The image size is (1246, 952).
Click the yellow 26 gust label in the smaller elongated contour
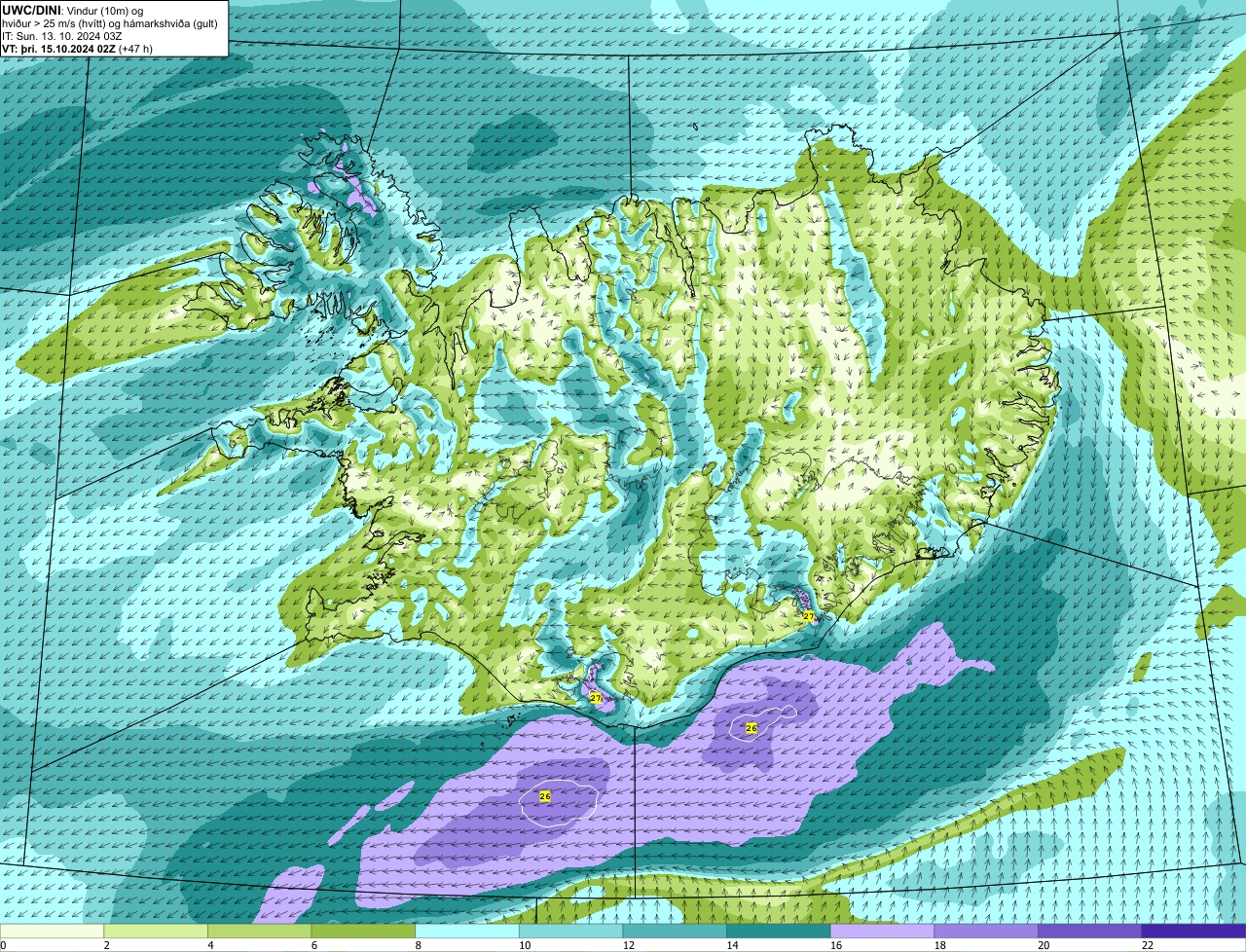pos(751,728)
